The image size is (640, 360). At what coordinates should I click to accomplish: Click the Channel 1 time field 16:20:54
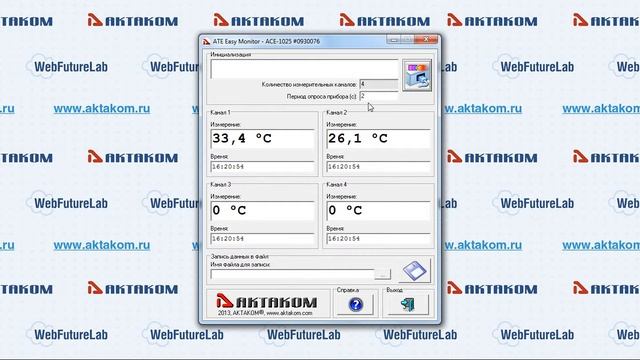coord(262,167)
